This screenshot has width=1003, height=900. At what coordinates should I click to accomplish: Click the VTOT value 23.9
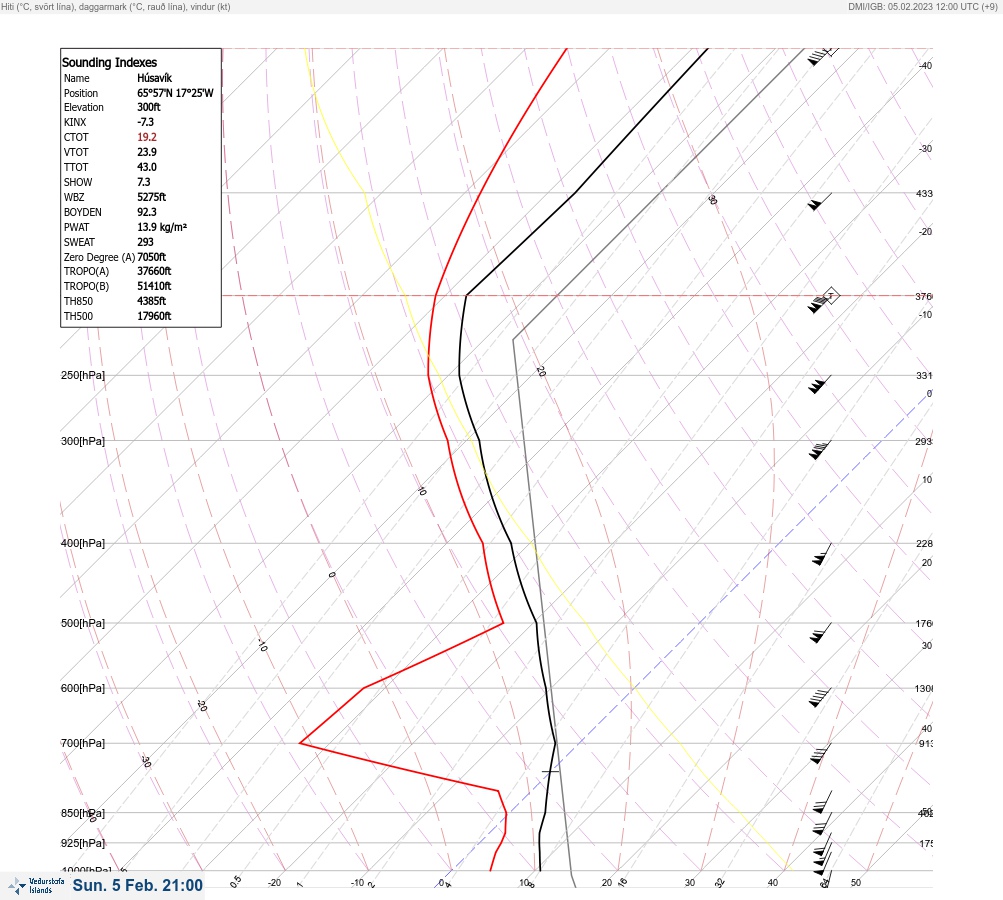pos(147,152)
